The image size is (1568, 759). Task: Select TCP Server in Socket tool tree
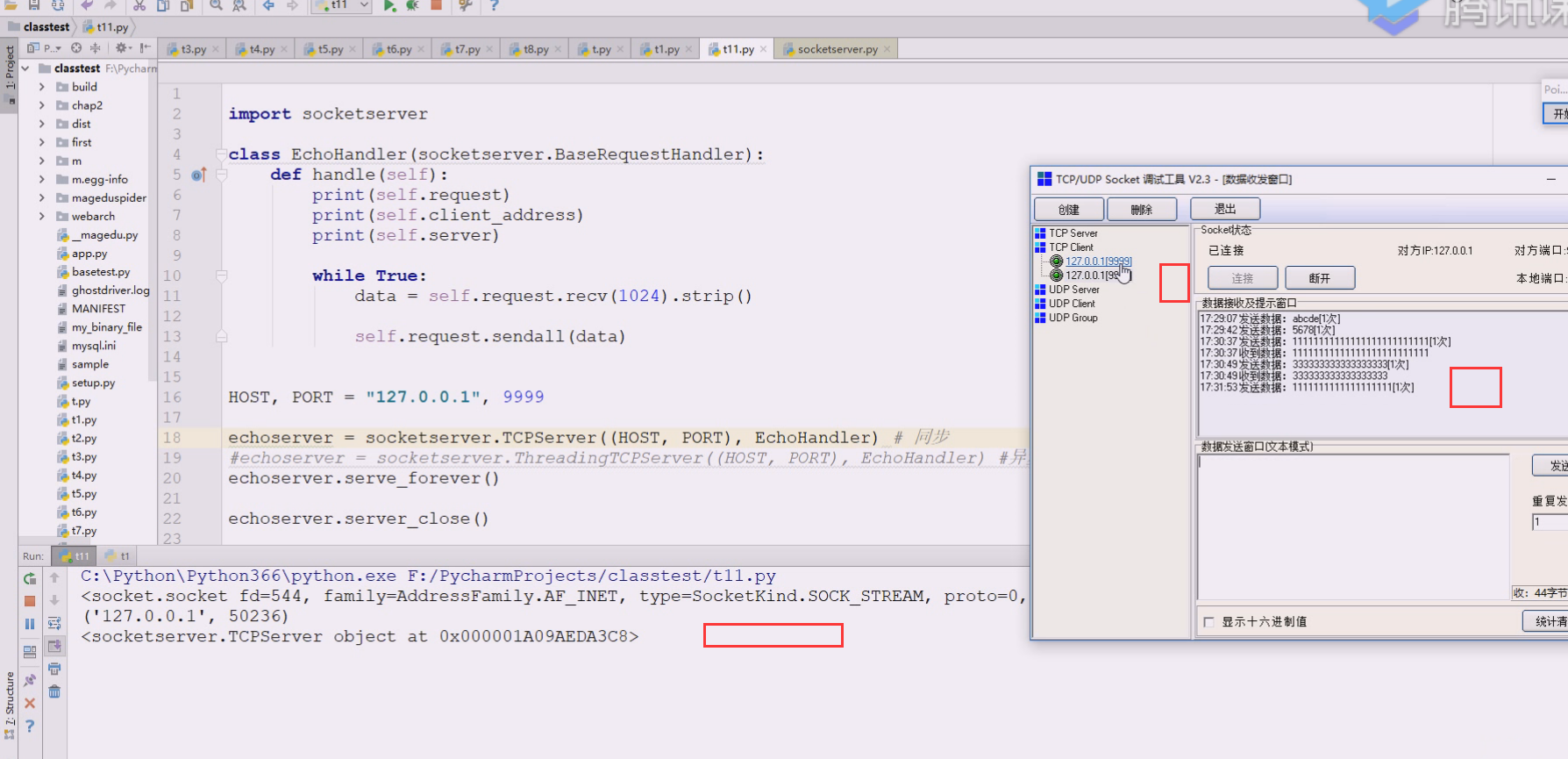(1073, 233)
